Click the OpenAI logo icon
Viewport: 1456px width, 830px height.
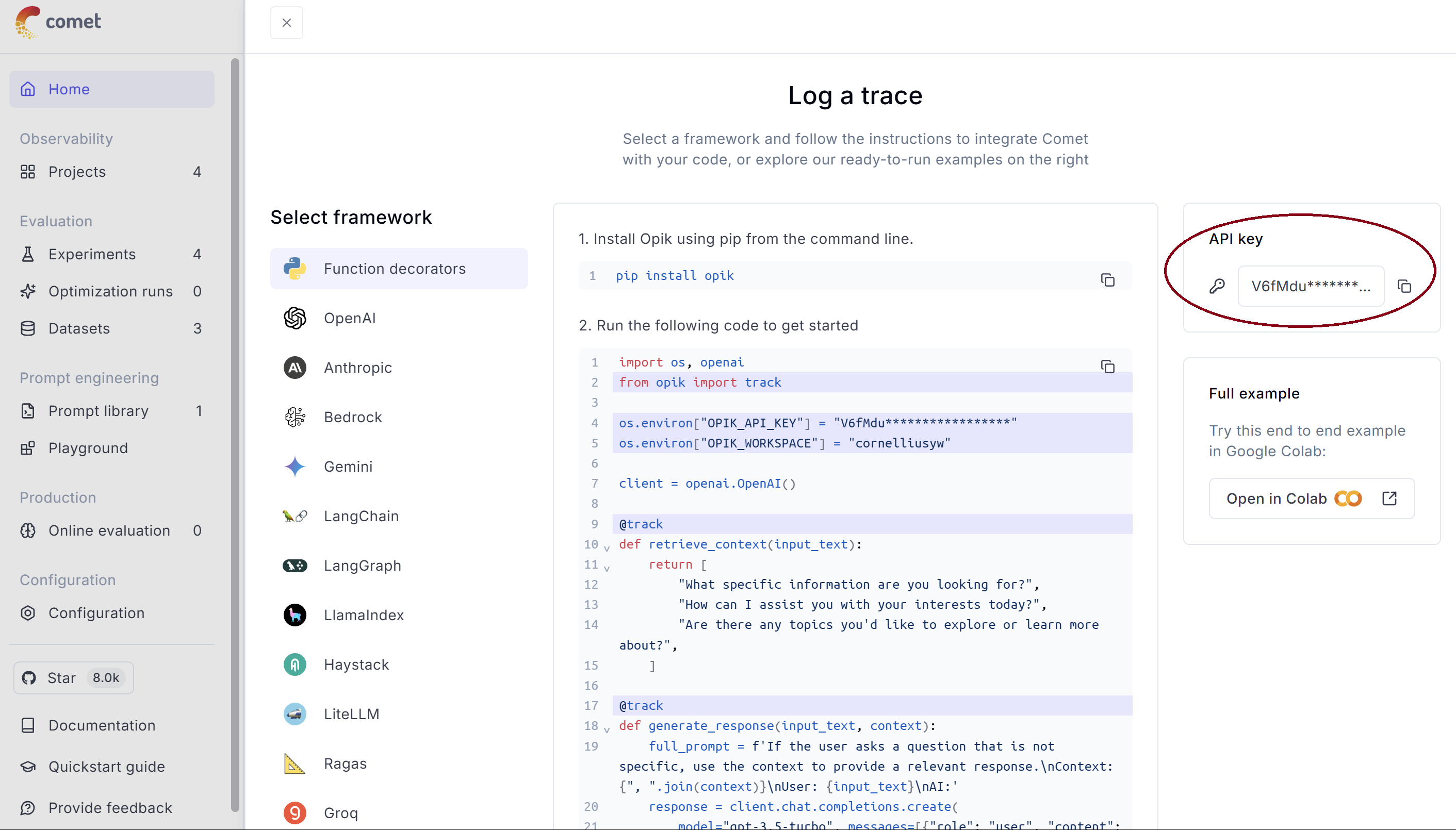pos(295,318)
